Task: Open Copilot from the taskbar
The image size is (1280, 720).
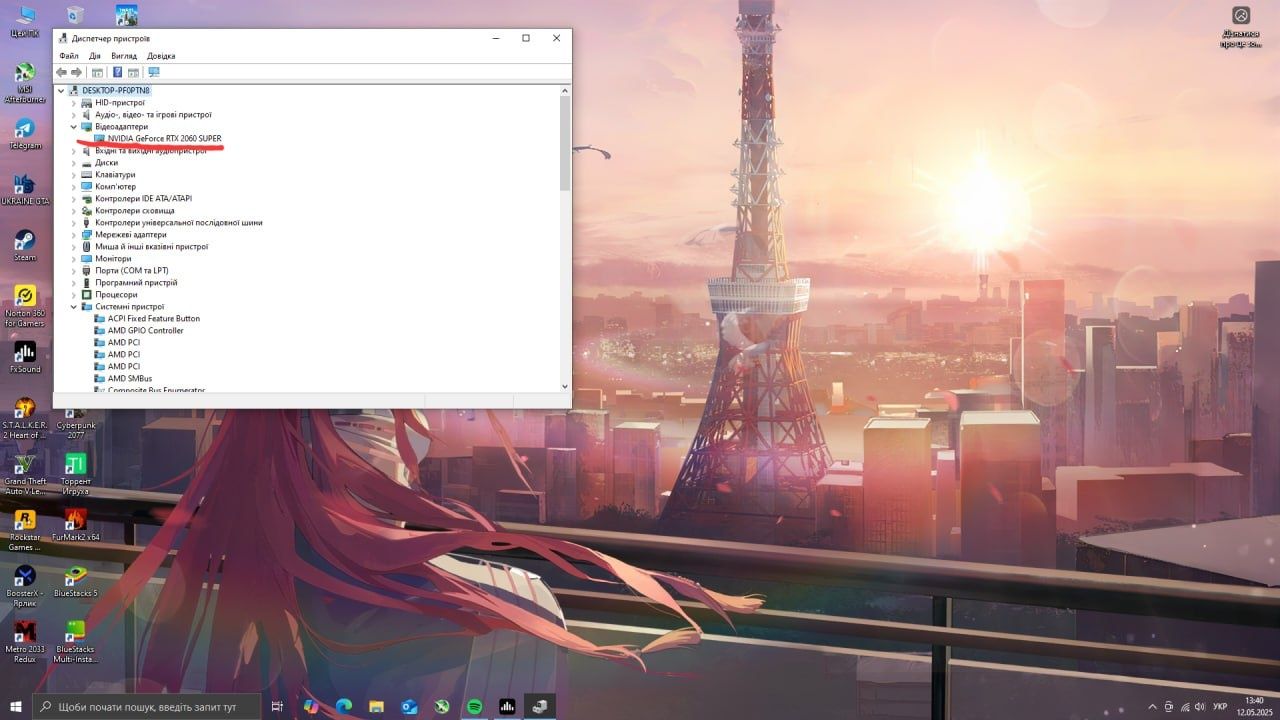Action: [310, 706]
